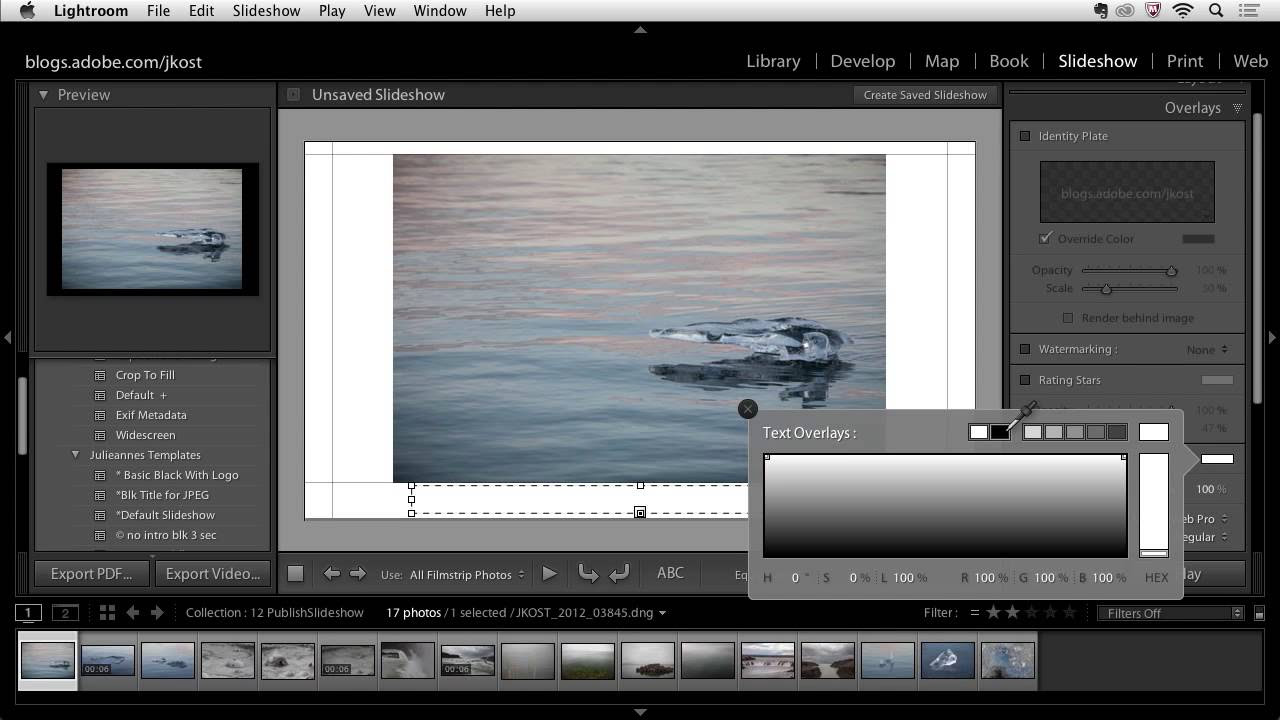Go forward using the filmstrip arrow

point(157,612)
